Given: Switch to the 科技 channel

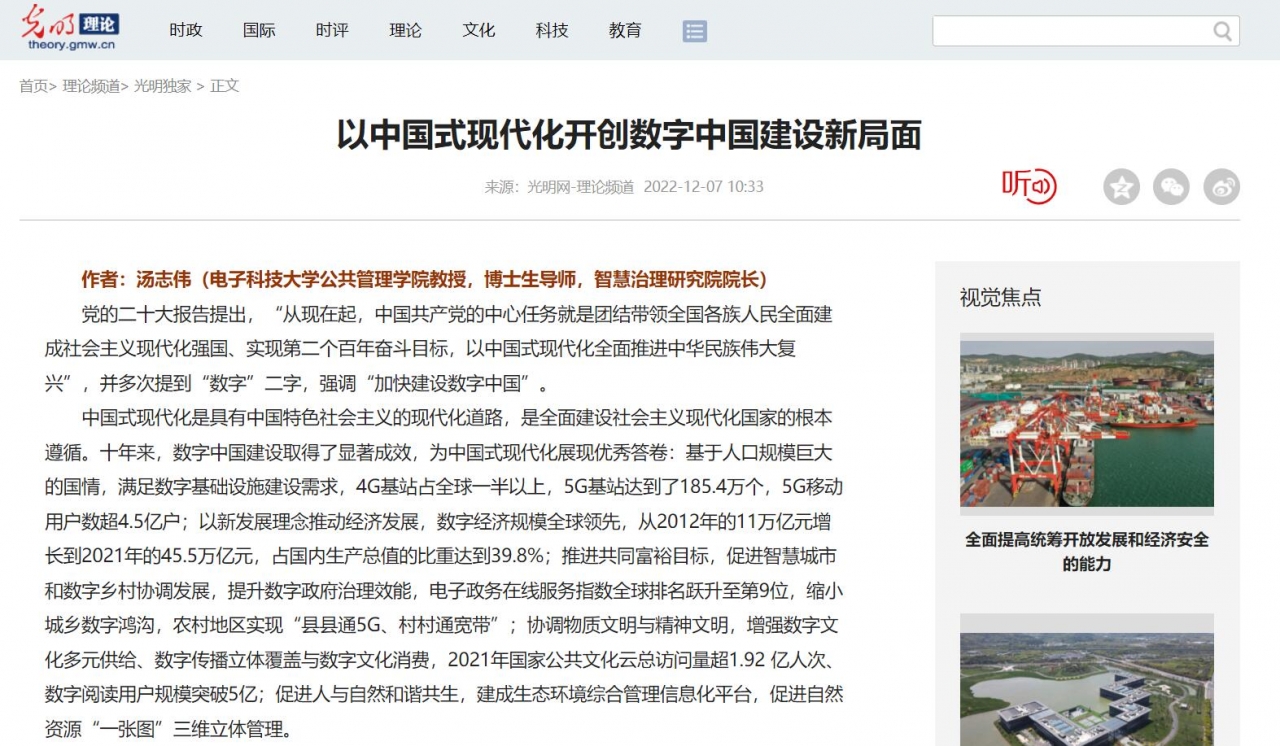Looking at the screenshot, I should point(552,31).
